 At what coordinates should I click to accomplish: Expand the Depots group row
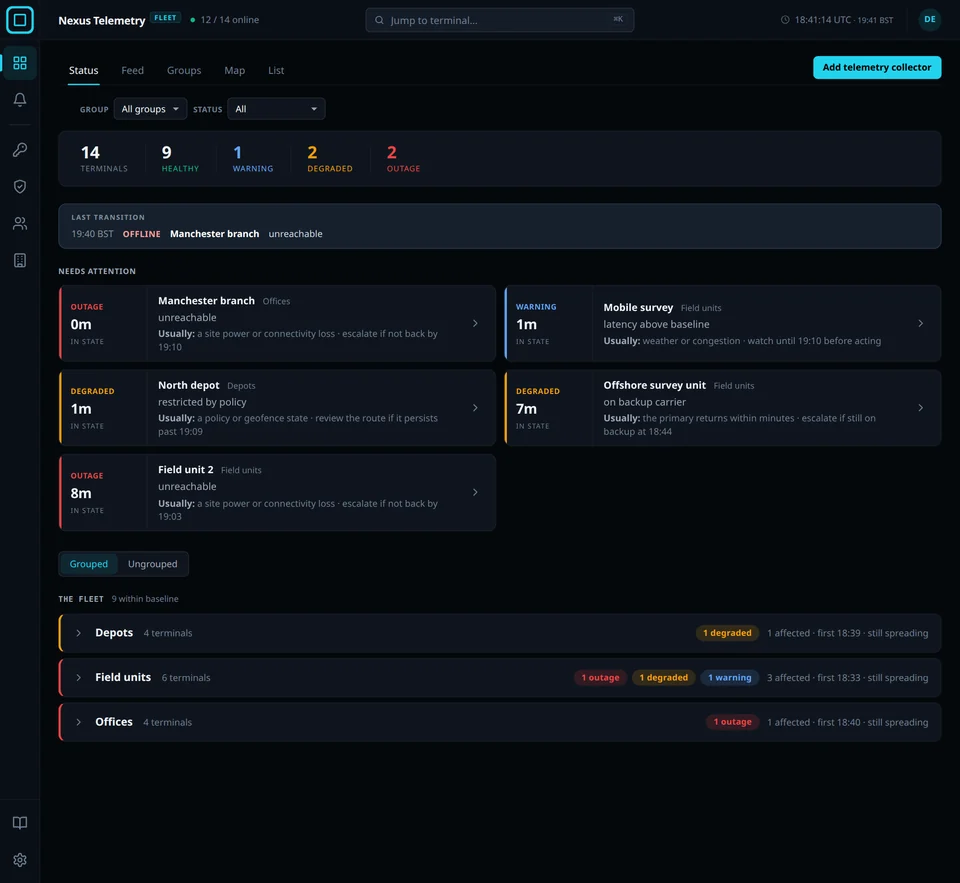[500, 633]
